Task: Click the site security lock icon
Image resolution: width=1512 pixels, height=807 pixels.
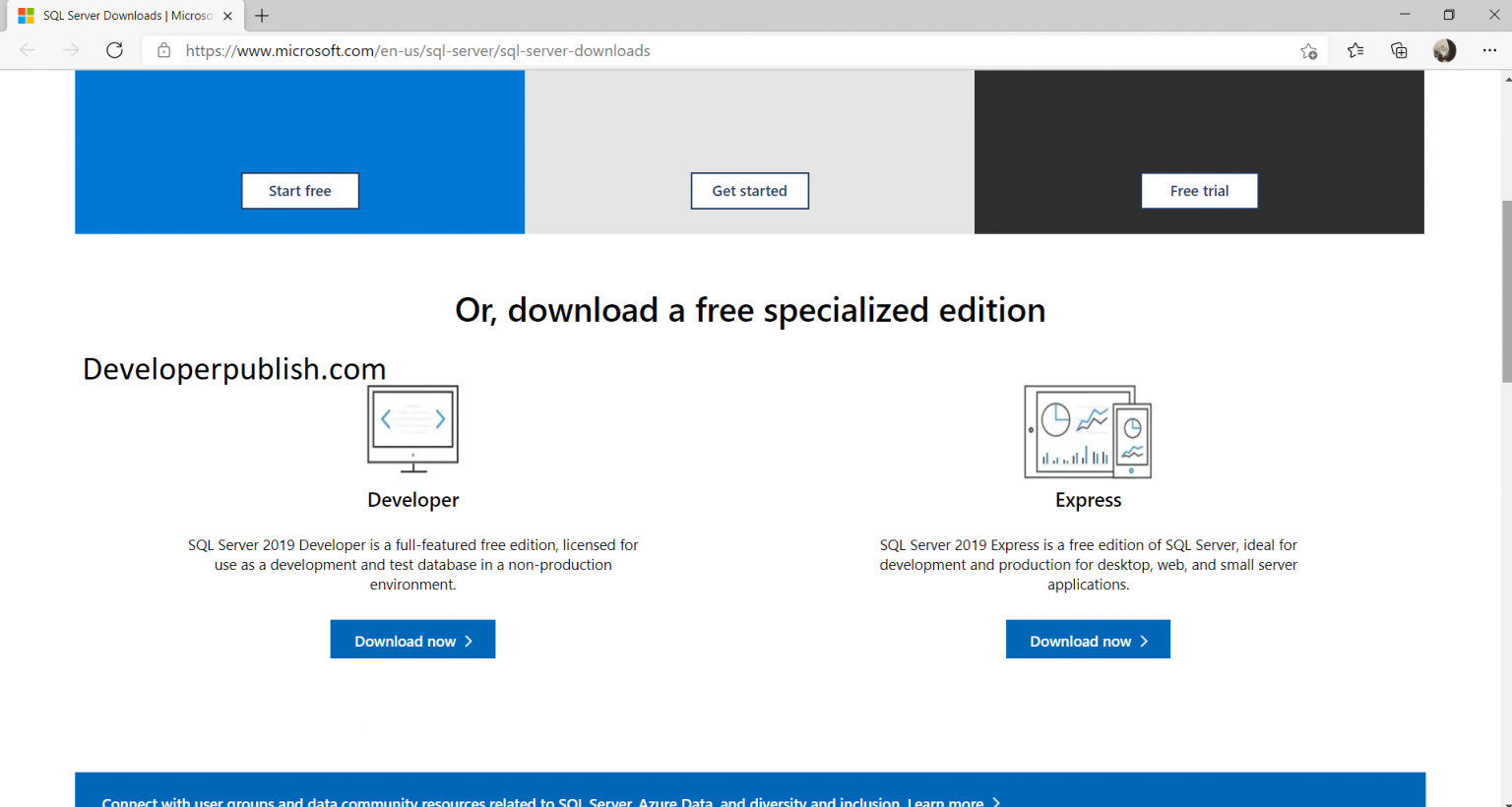Action: click(163, 50)
